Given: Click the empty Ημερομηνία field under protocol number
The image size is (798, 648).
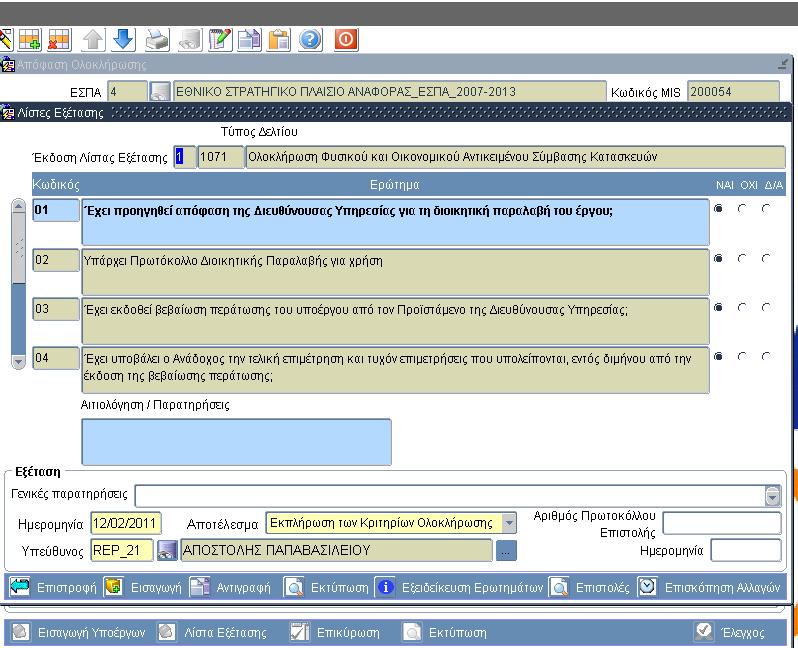Looking at the screenshot, I should [x=746, y=551].
